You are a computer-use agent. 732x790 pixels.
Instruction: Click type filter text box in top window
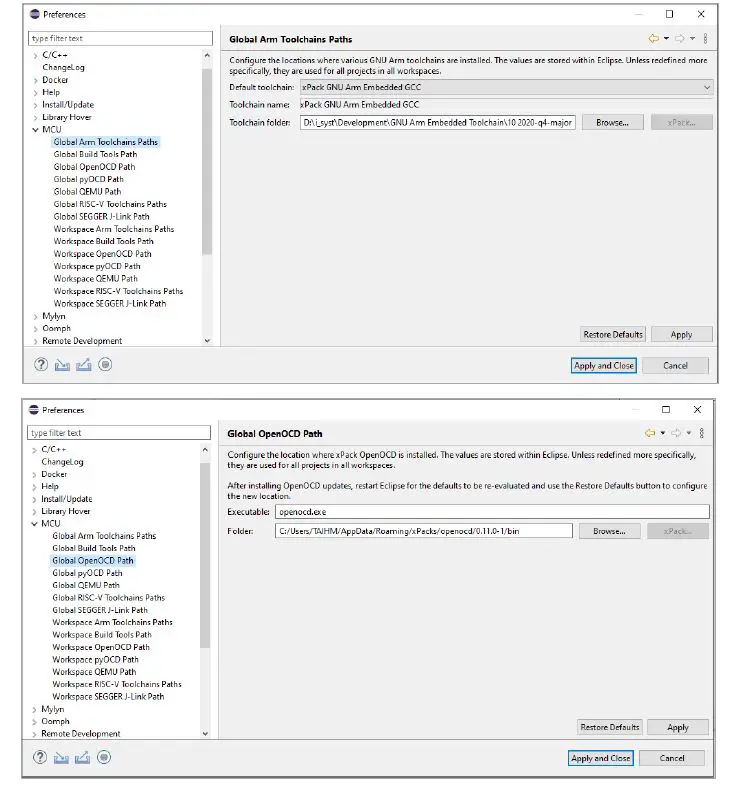tap(120, 38)
